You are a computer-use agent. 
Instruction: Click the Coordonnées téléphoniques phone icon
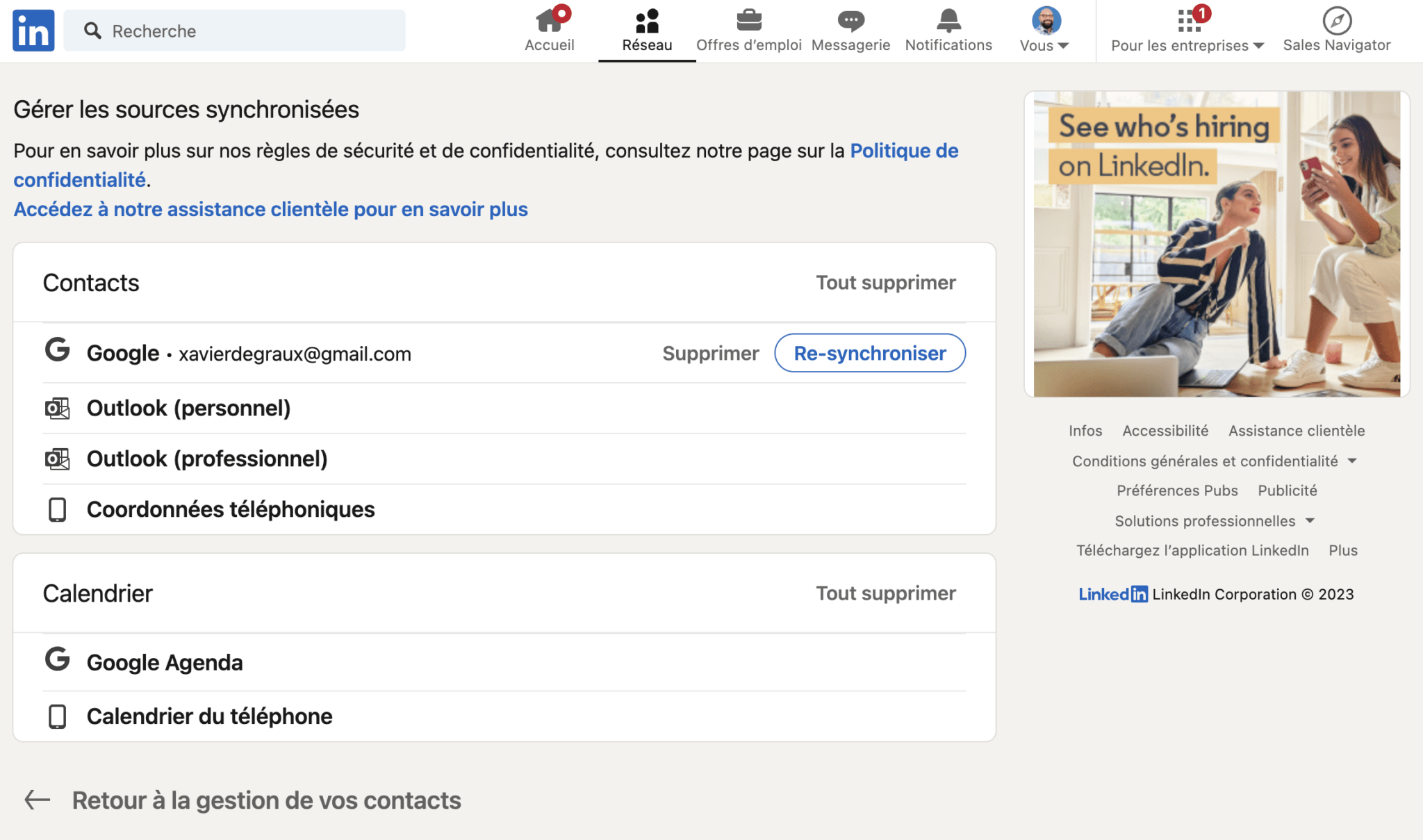57,509
